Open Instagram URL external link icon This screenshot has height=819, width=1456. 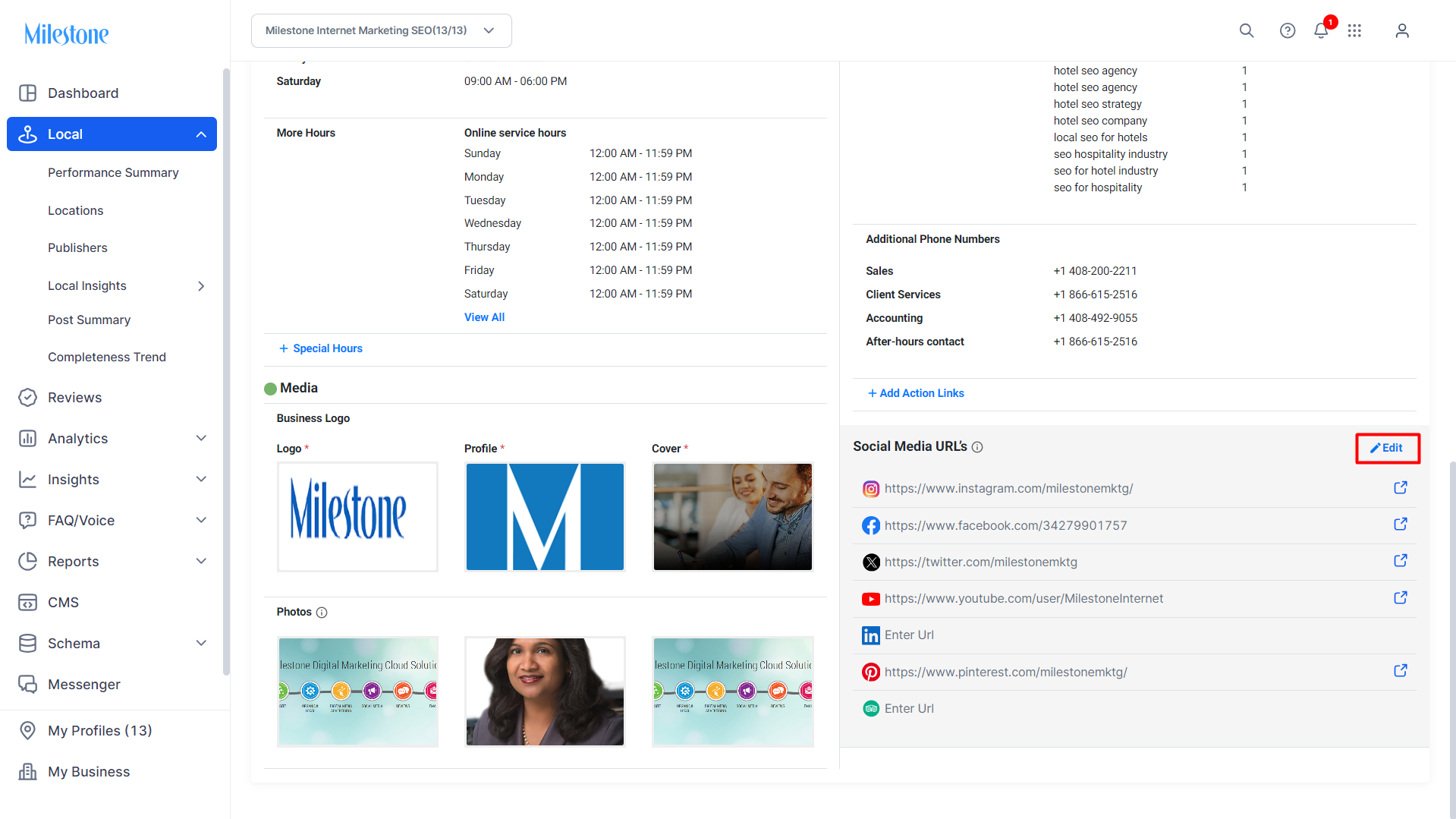(1401, 488)
